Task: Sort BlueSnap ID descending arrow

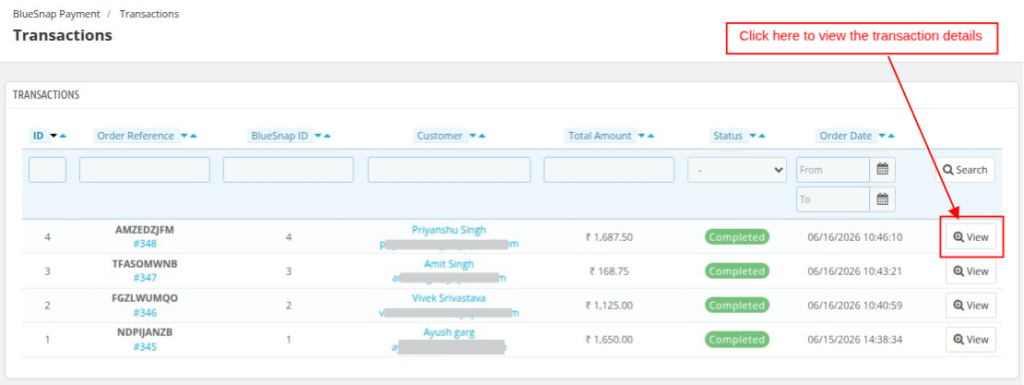Action: 318,136
